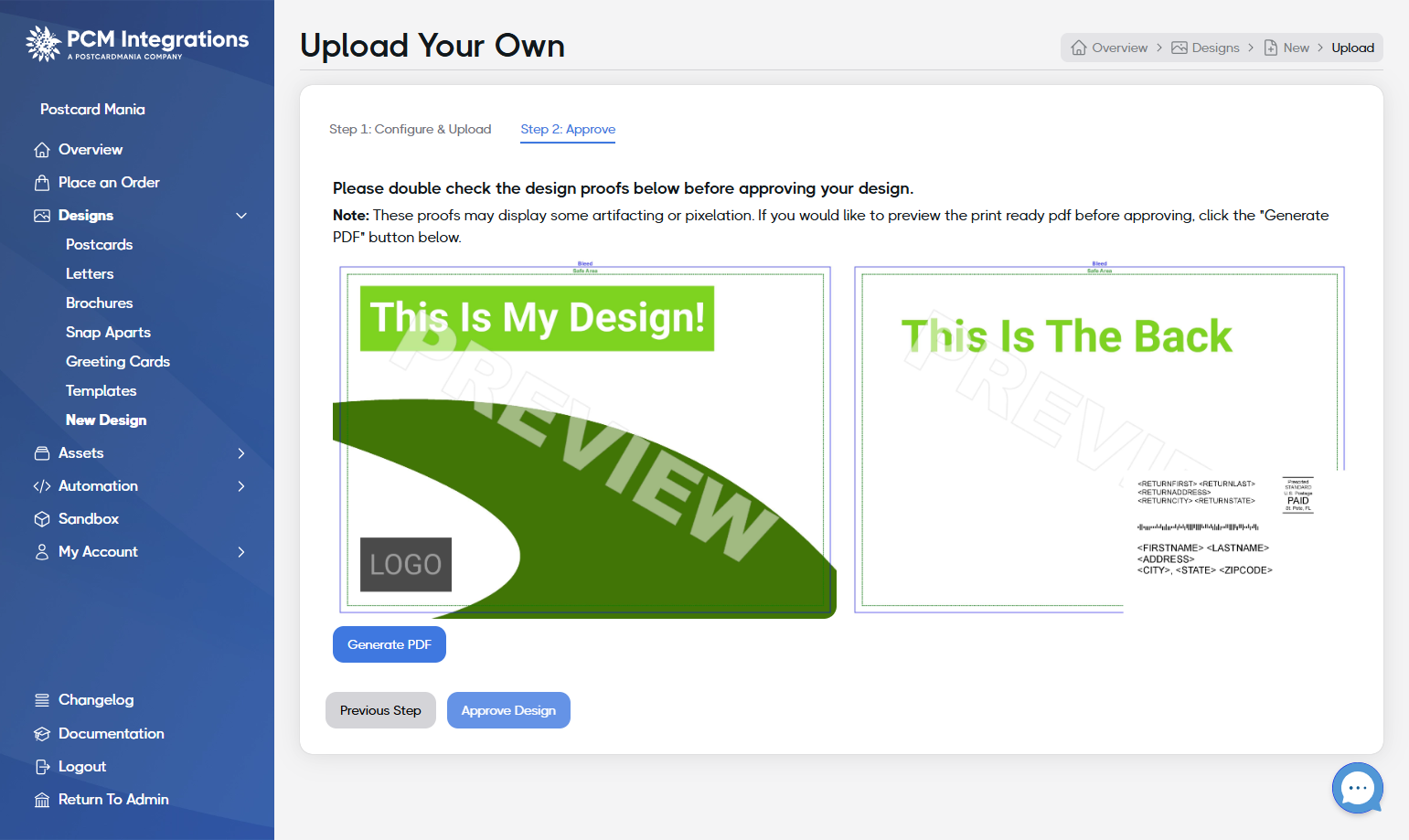
Task: Click the breadcrumb home icon
Action: 1079,48
